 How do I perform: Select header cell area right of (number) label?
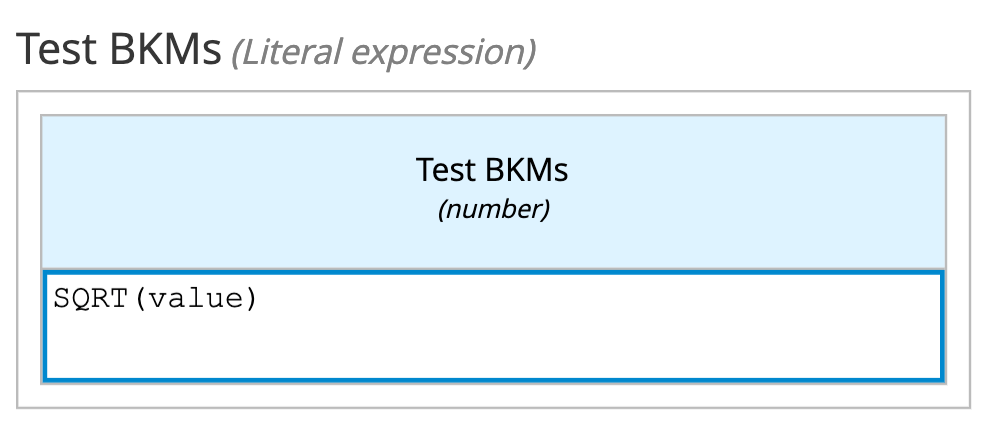pyautogui.click(x=746, y=210)
